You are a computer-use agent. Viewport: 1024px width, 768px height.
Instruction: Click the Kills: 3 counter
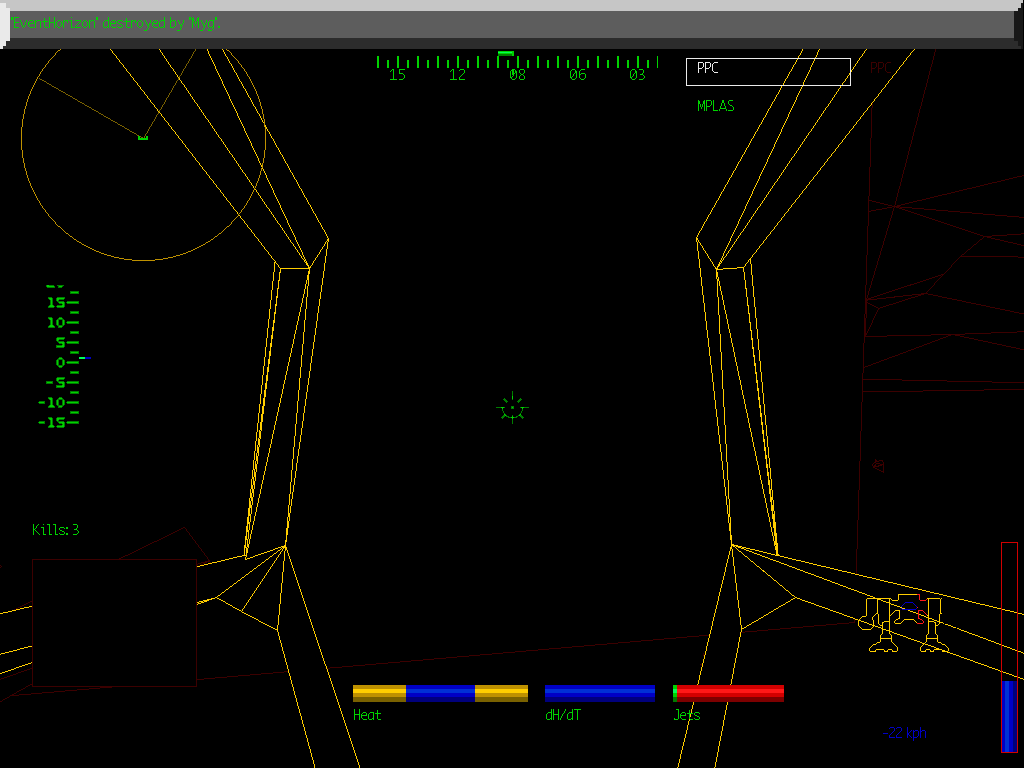57,530
